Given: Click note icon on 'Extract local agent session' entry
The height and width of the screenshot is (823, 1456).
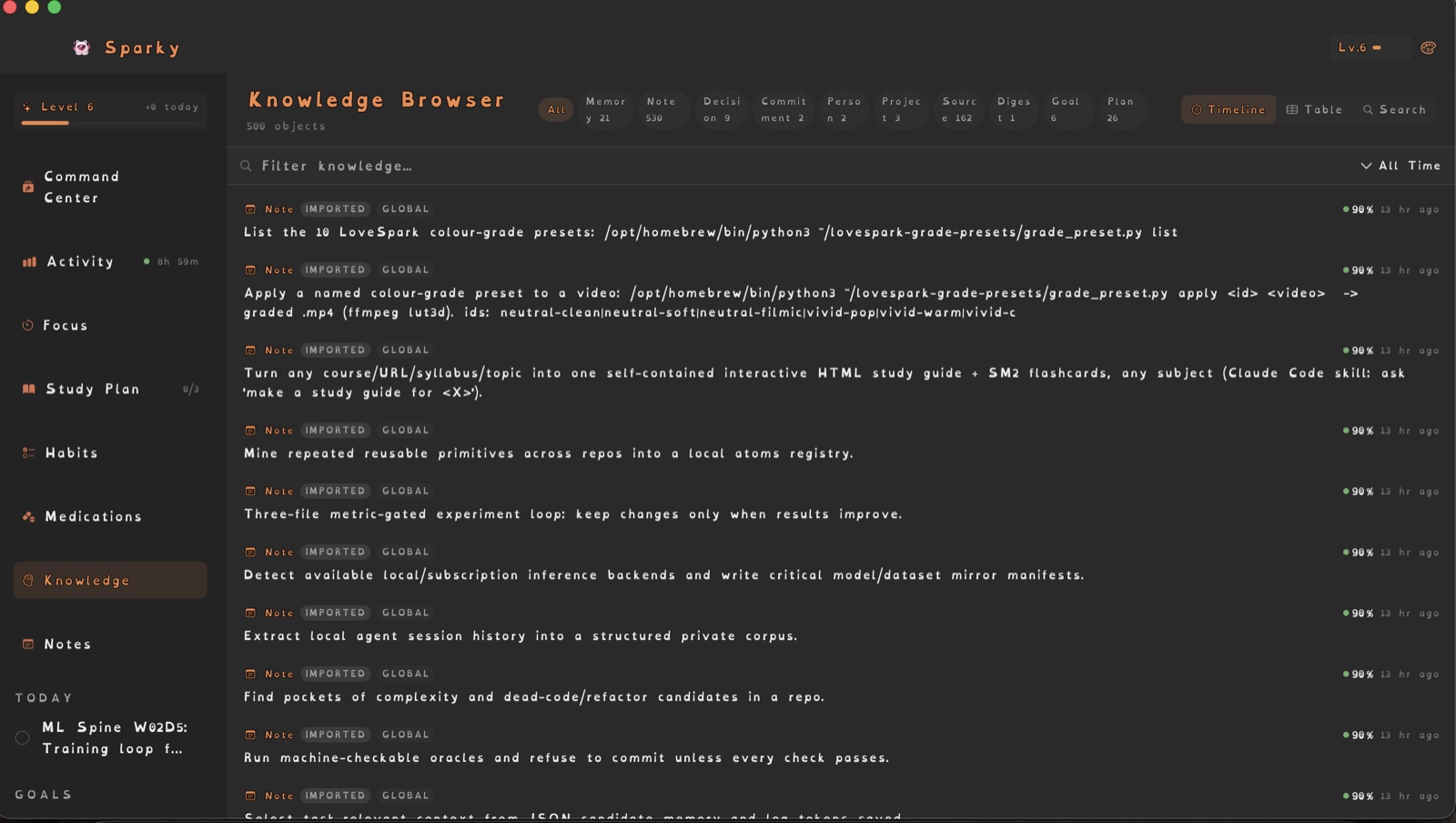Looking at the screenshot, I should pyautogui.click(x=250, y=613).
